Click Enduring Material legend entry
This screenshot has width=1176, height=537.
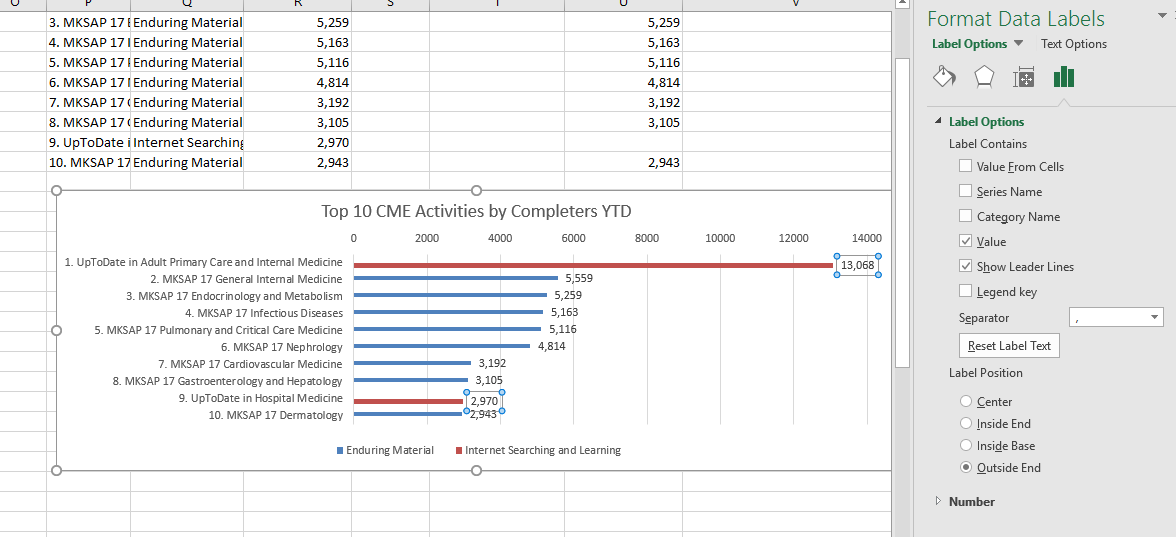[x=385, y=450]
